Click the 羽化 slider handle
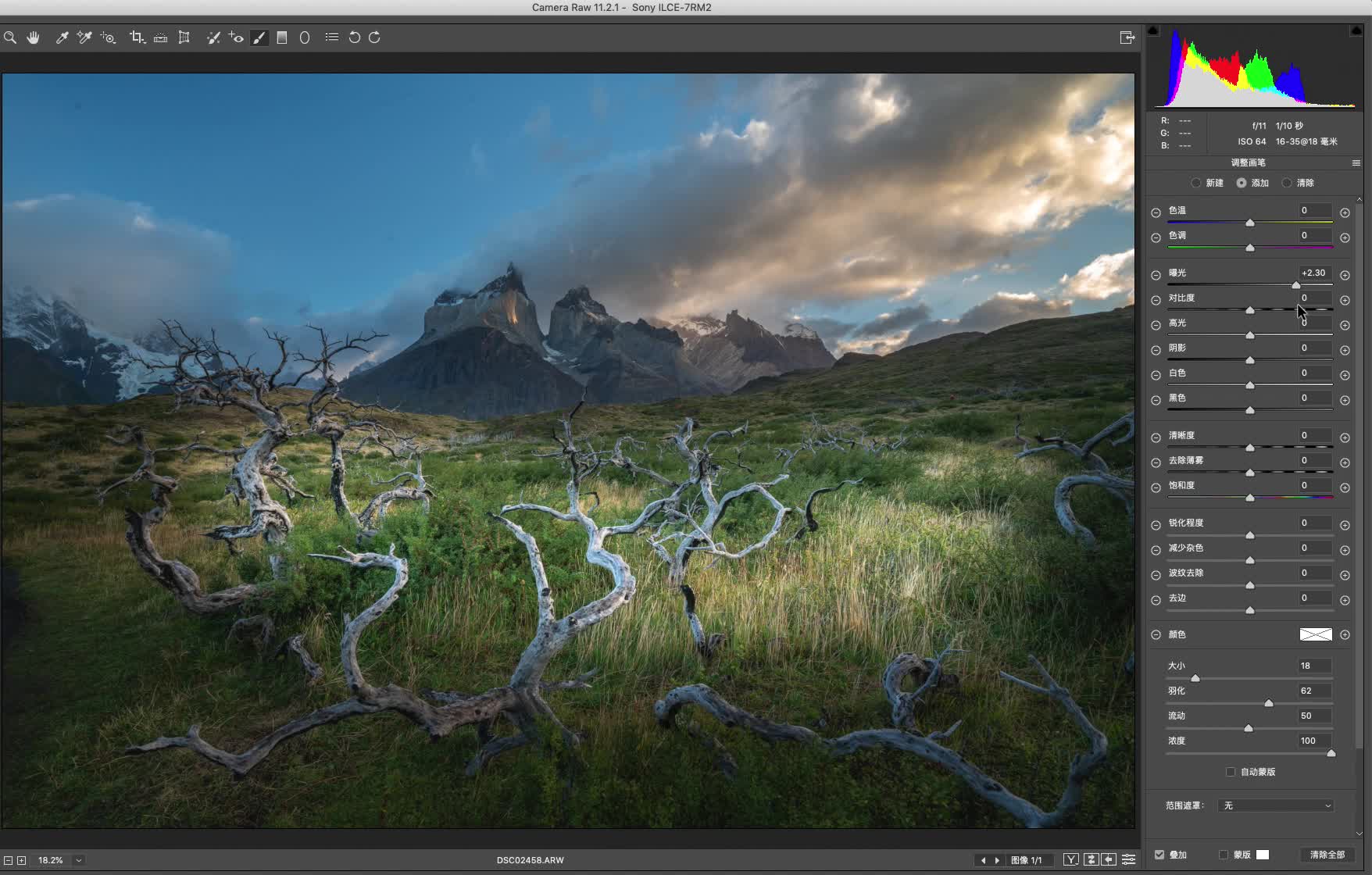This screenshot has height=875, width=1372. coord(1269,703)
